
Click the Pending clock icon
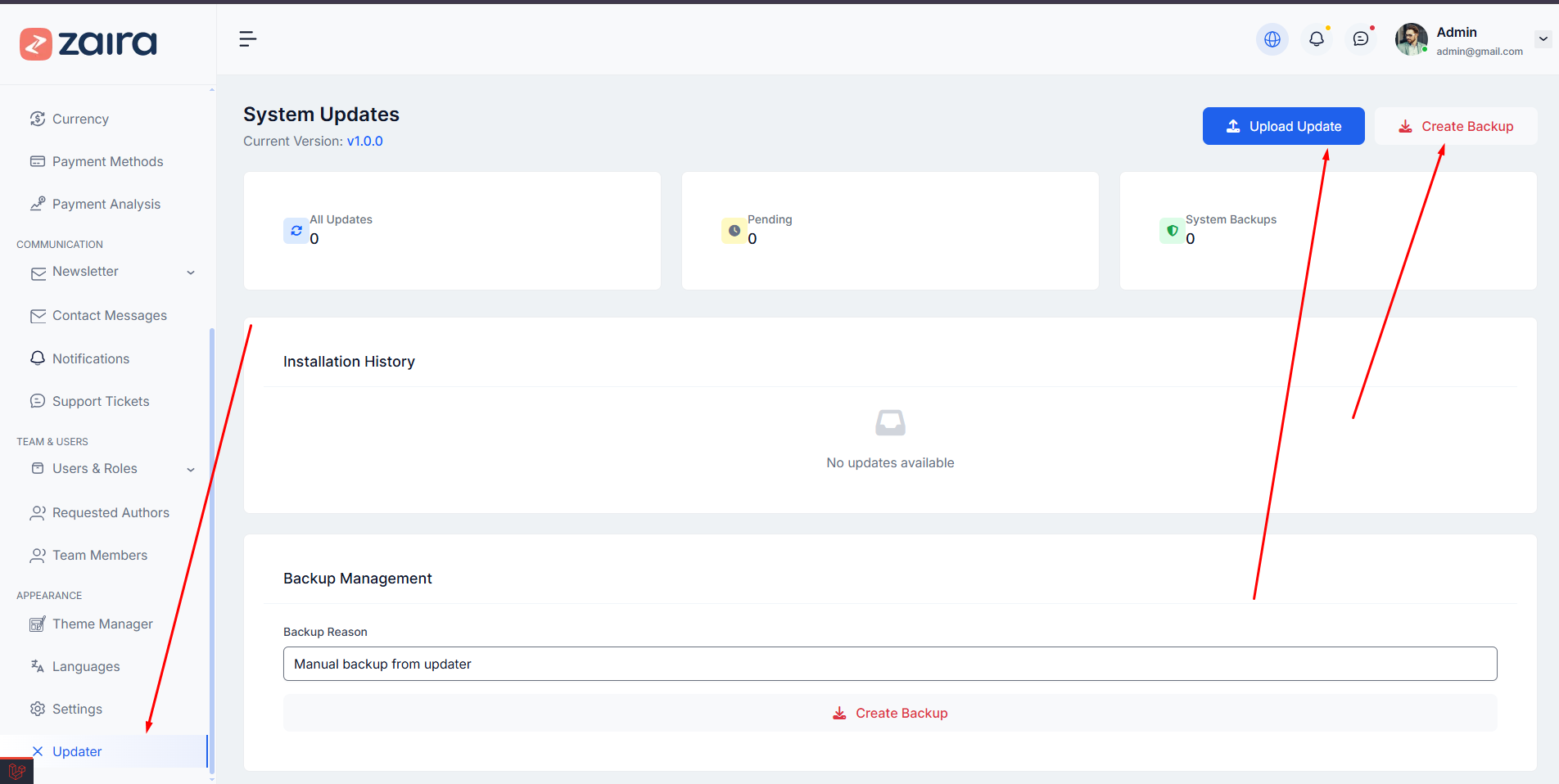[x=734, y=231]
